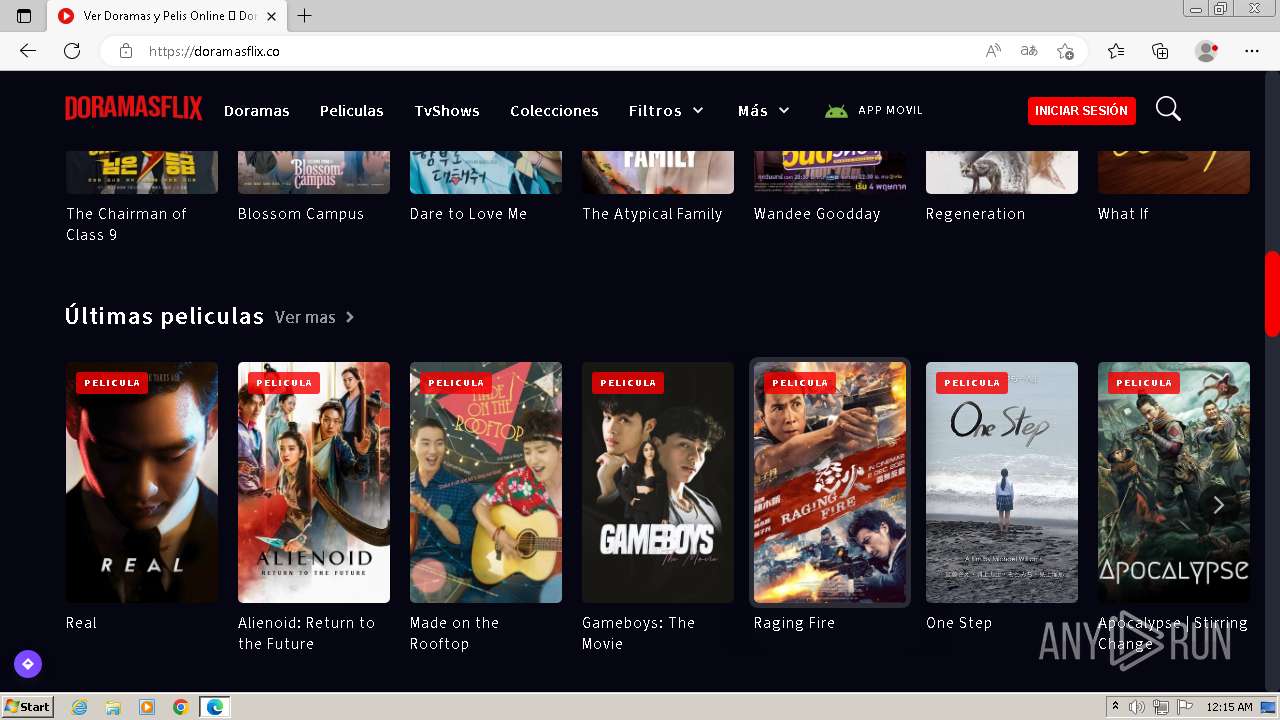The width and height of the screenshot is (1280, 720).
Task: Click the DoramasFlix logo
Action: click(x=134, y=109)
